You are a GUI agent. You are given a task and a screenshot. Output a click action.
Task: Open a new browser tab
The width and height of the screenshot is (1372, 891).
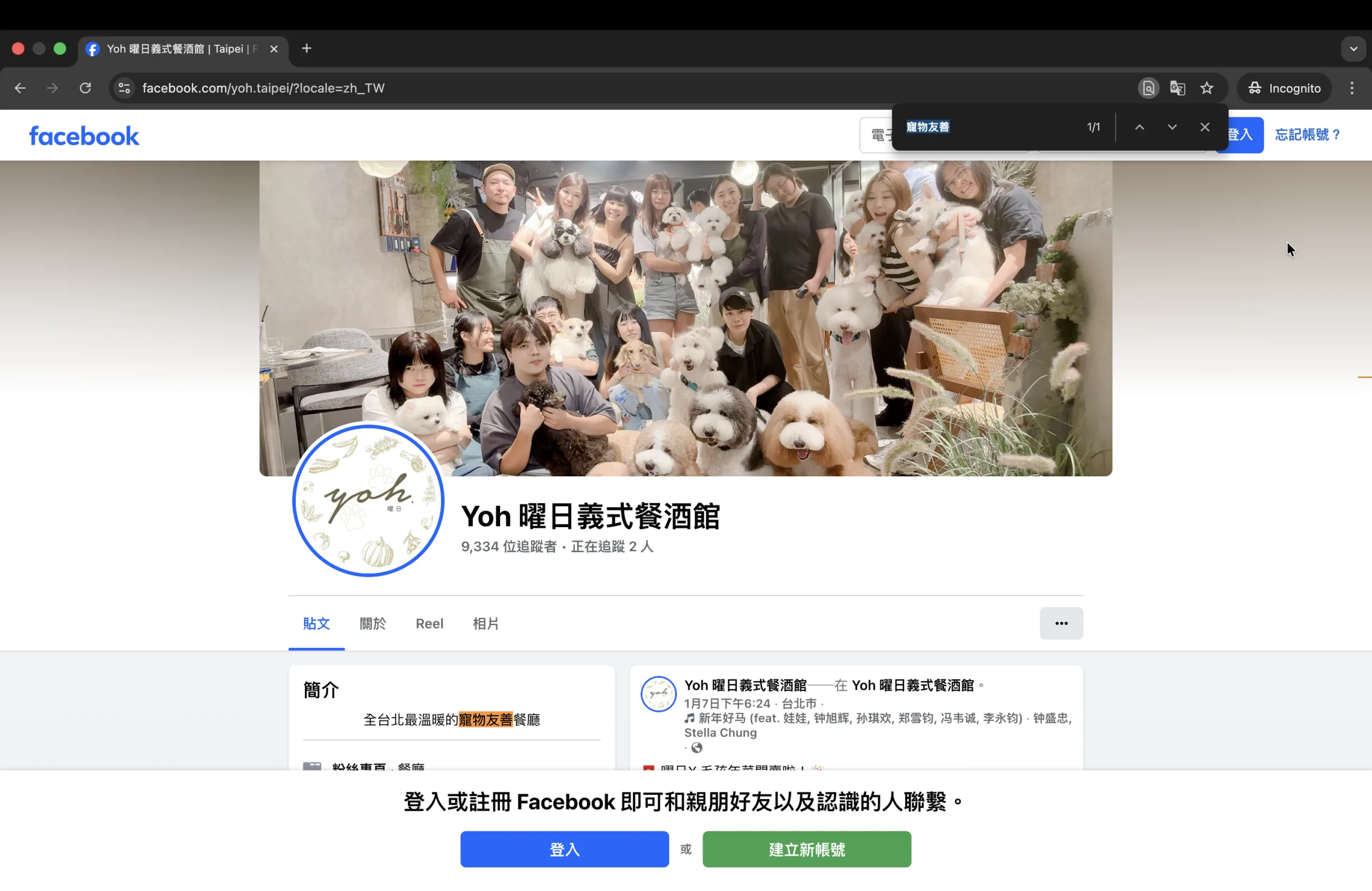(307, 48)
